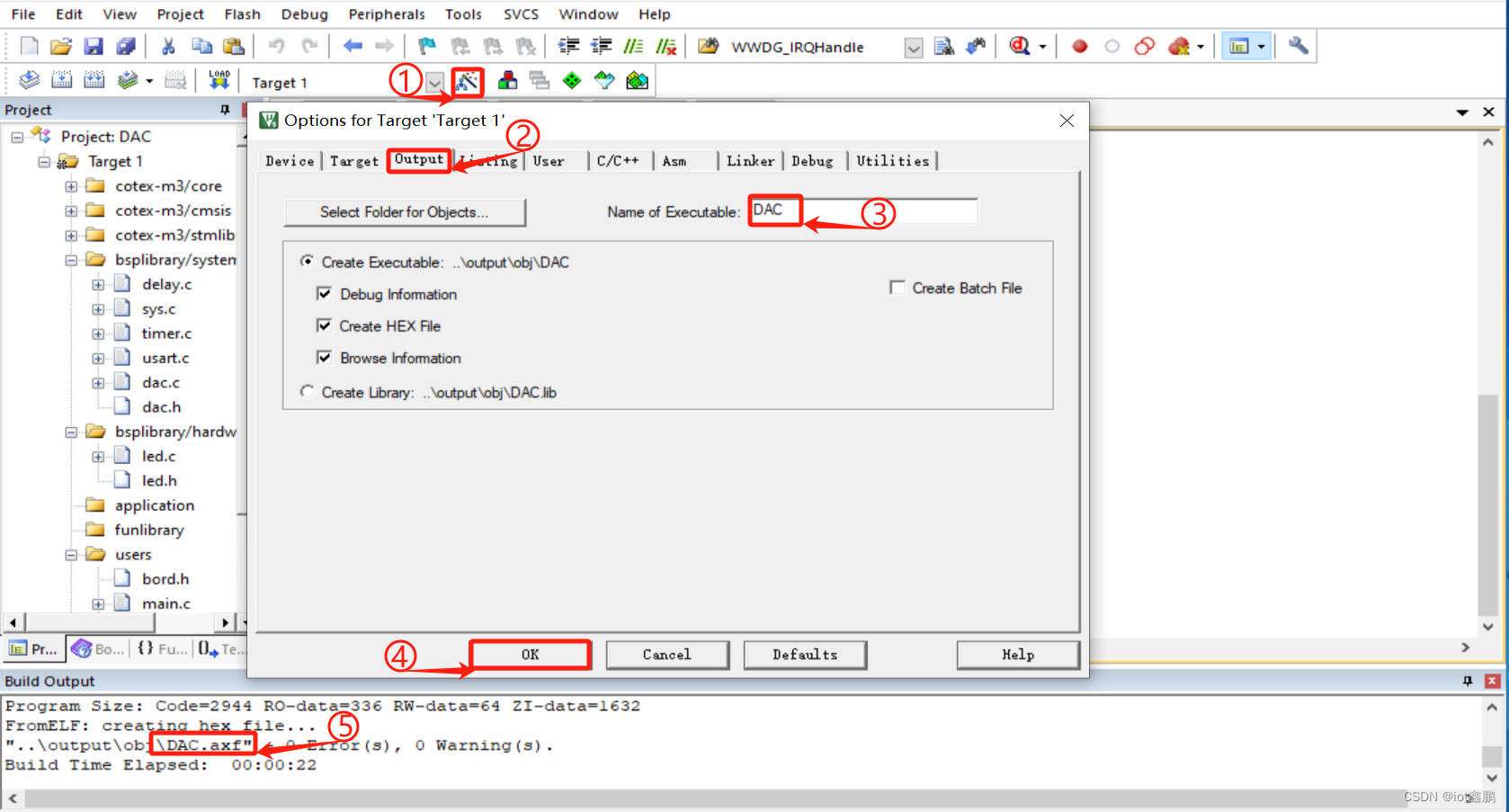The width and height of the screenshot is (1509, 812).
Task: Click Name of Executable input field
Action: tap(863, 211)
